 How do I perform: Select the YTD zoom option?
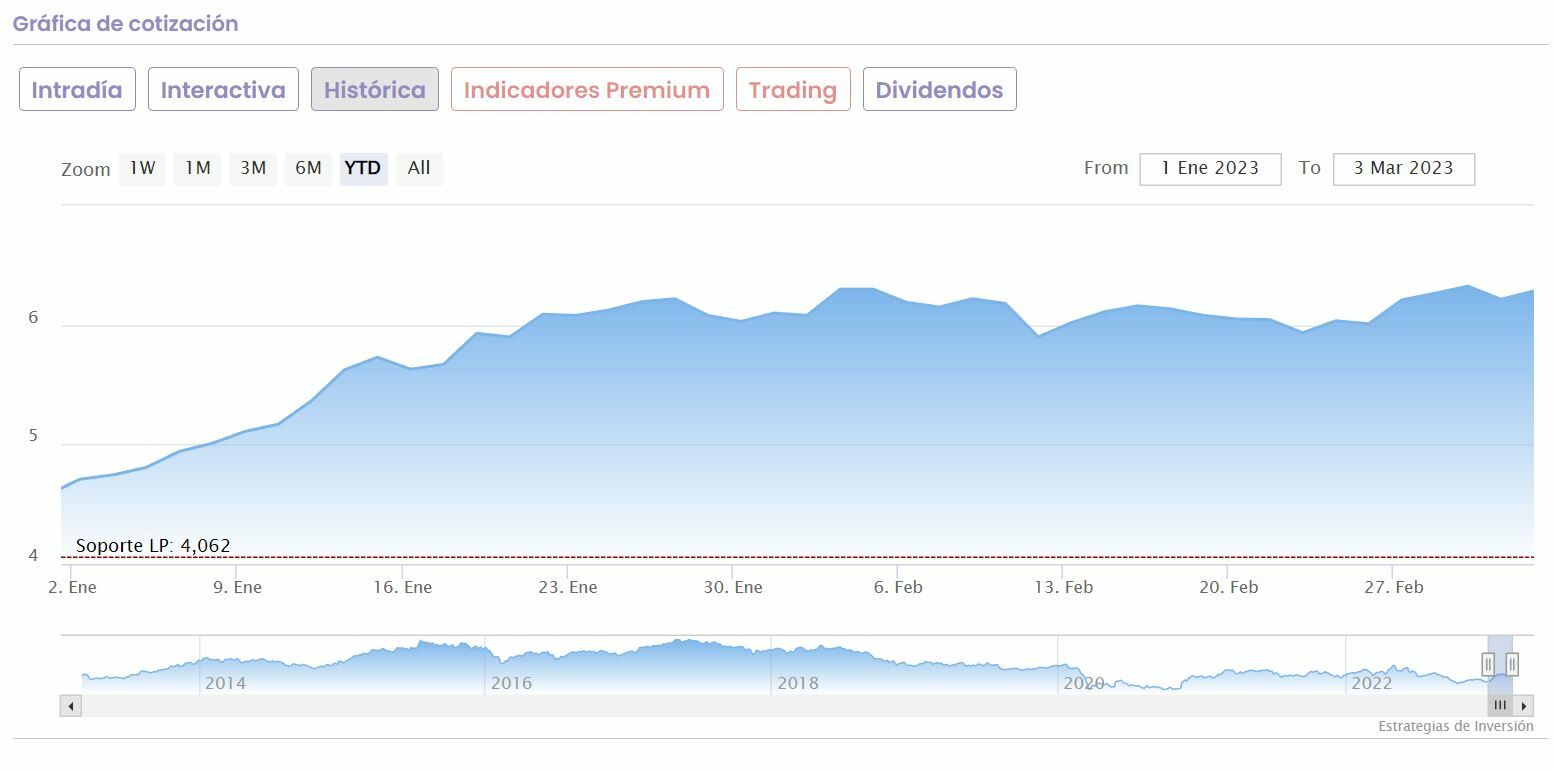click(363, 168)
